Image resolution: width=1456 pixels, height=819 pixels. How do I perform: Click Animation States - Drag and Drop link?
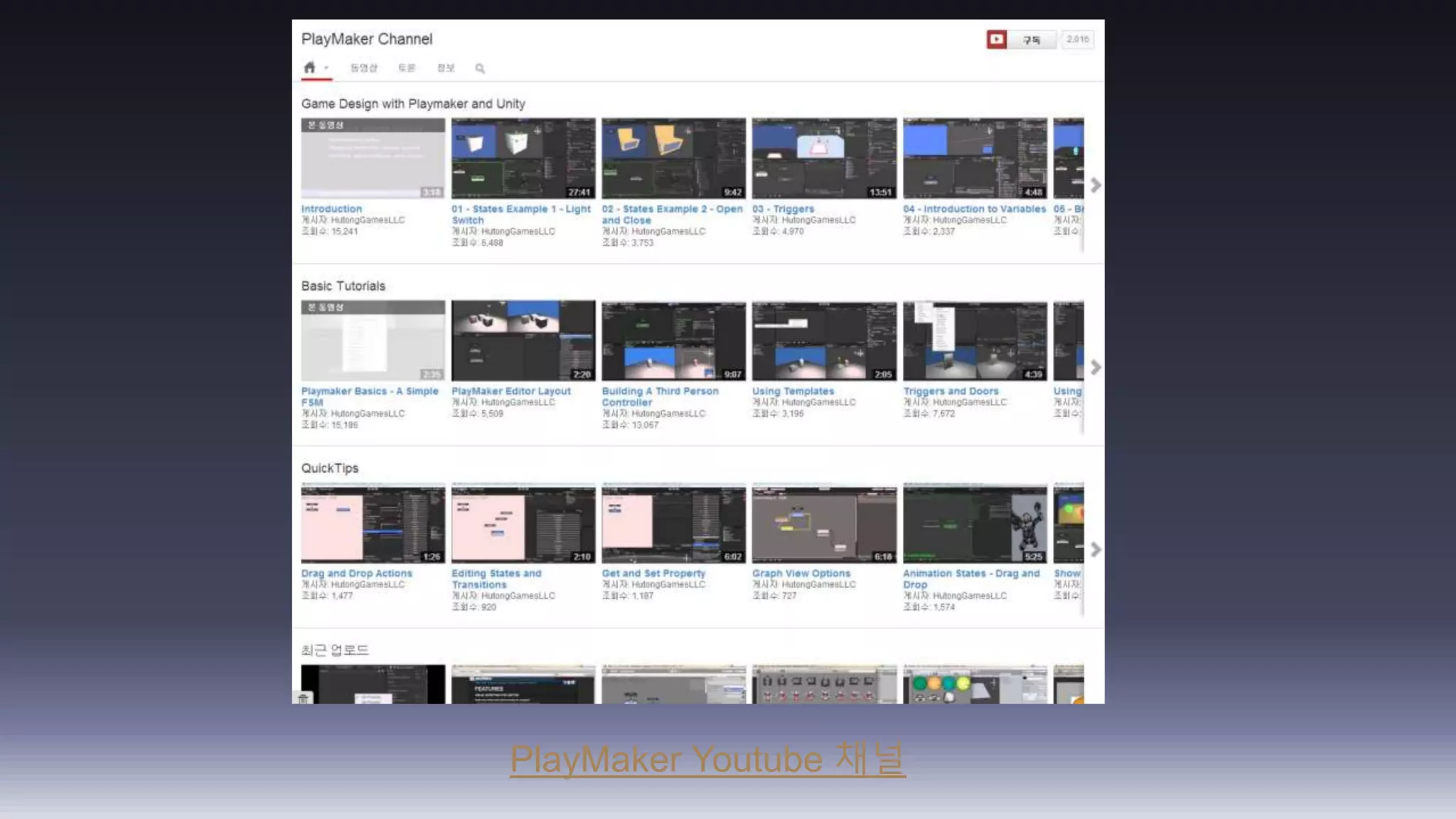coord(971,579)
